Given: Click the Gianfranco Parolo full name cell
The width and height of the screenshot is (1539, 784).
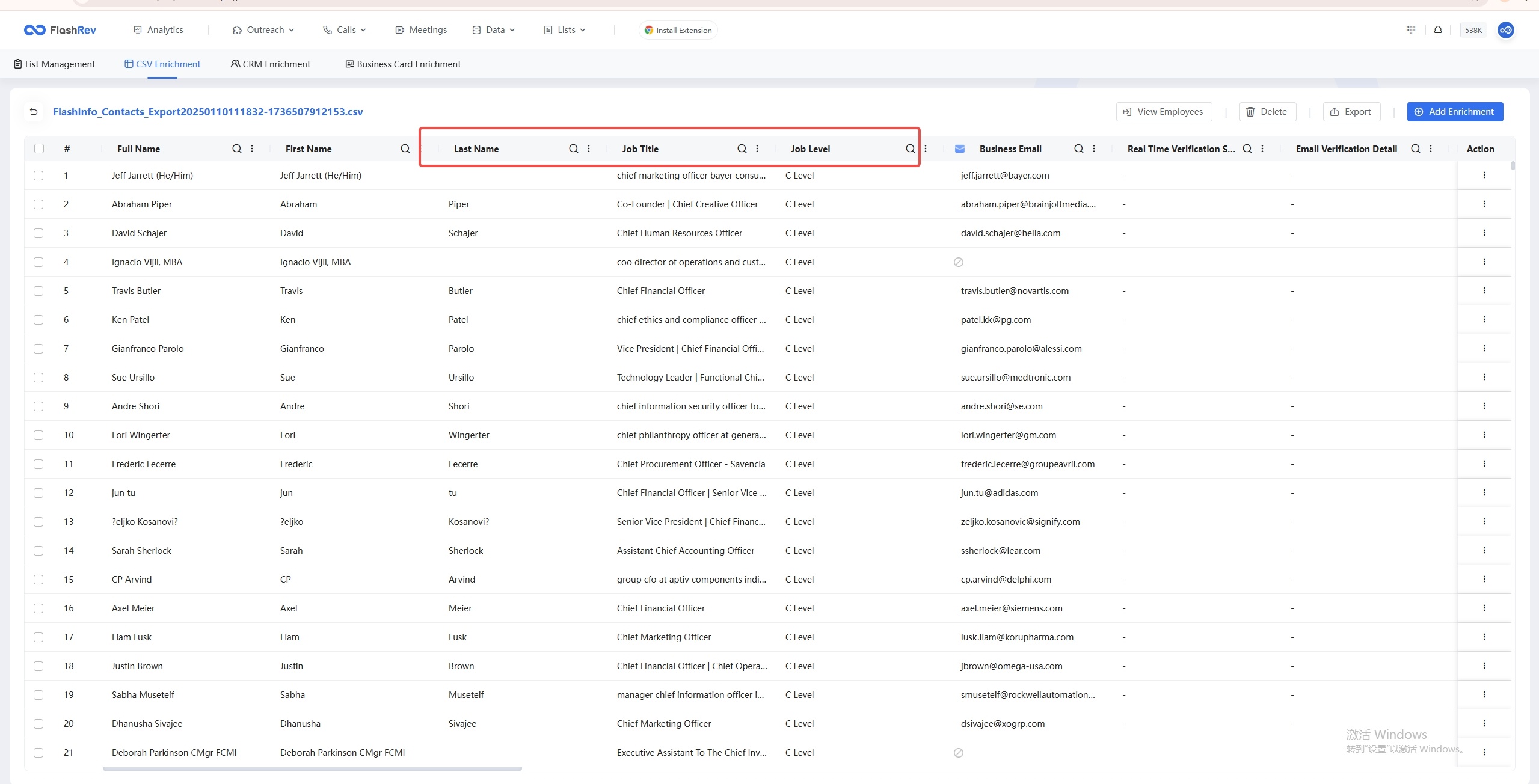Looking at the screenshot, I should click(148, 349).
